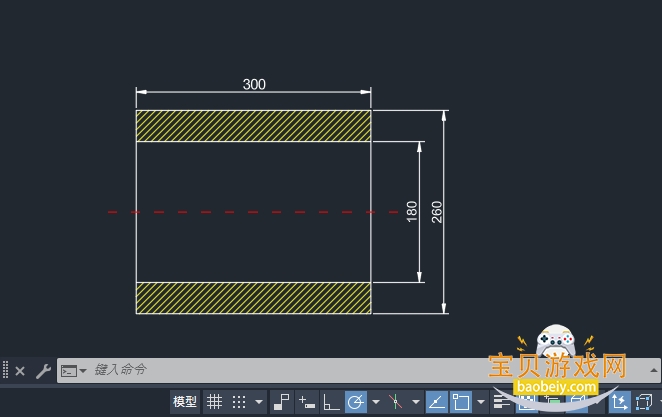Select the red dashed centerline

coord(253,212)
